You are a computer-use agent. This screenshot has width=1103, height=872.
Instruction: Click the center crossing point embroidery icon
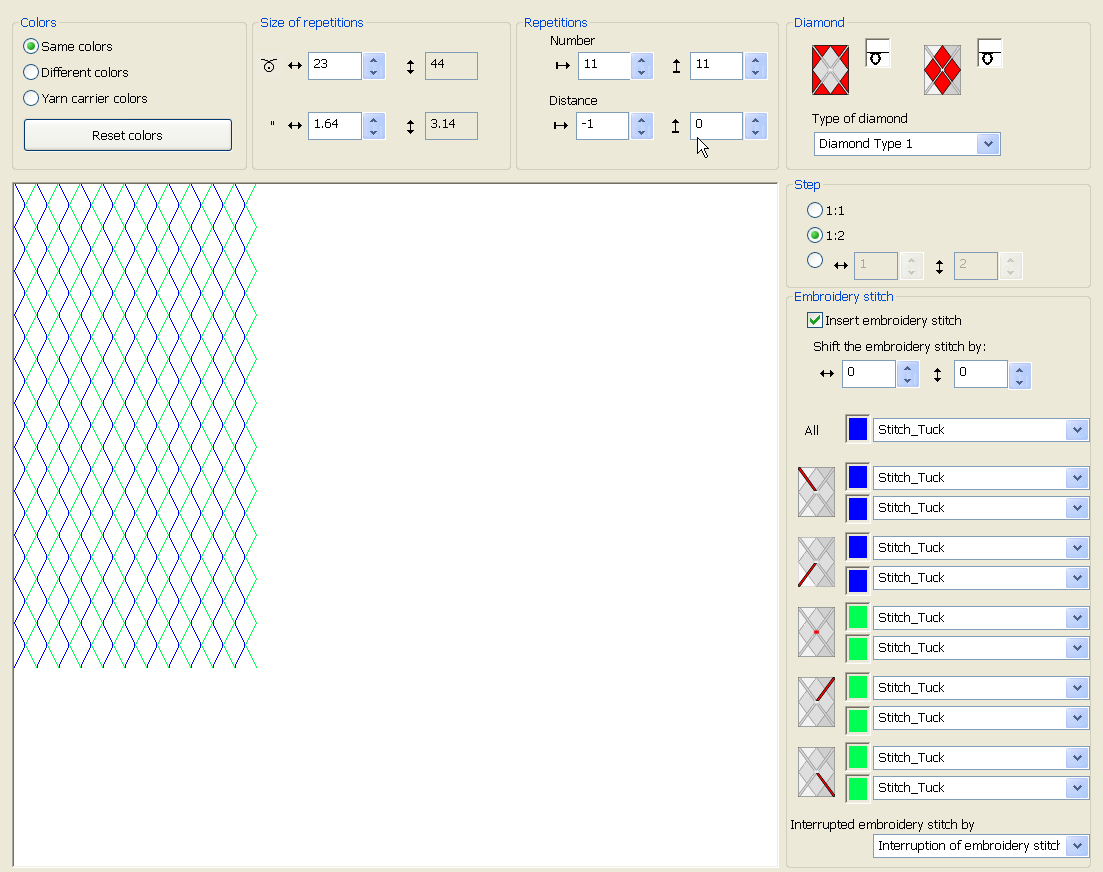point(816,632)
